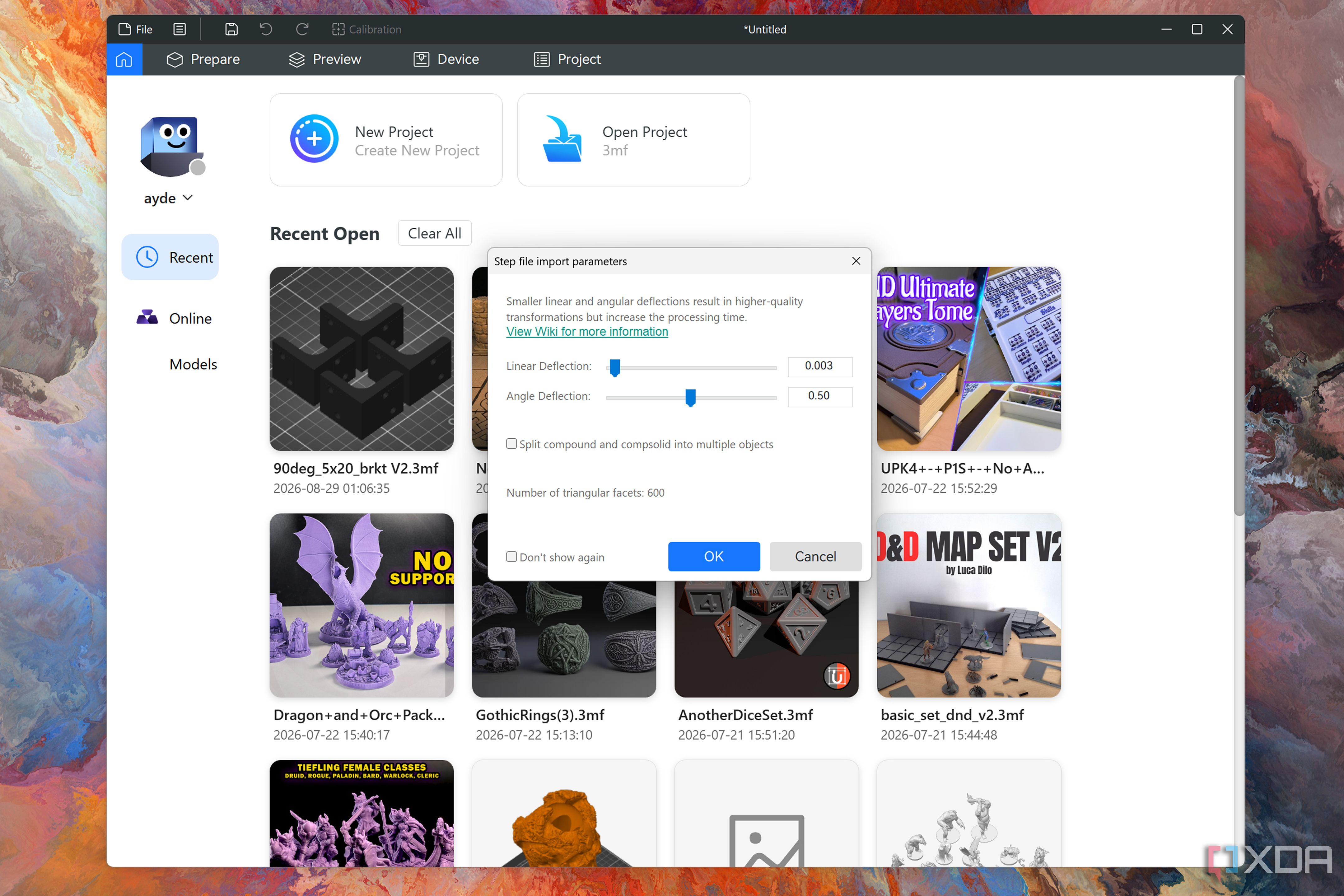Click the Save icon in toolbar
This screenshot has width=1344, height=896.
231,29
